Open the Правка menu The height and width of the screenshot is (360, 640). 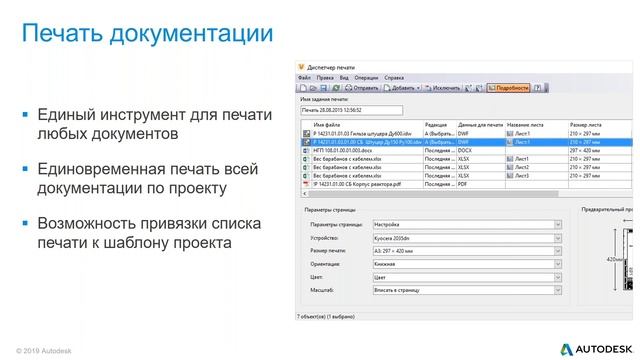tap(325, 78)
